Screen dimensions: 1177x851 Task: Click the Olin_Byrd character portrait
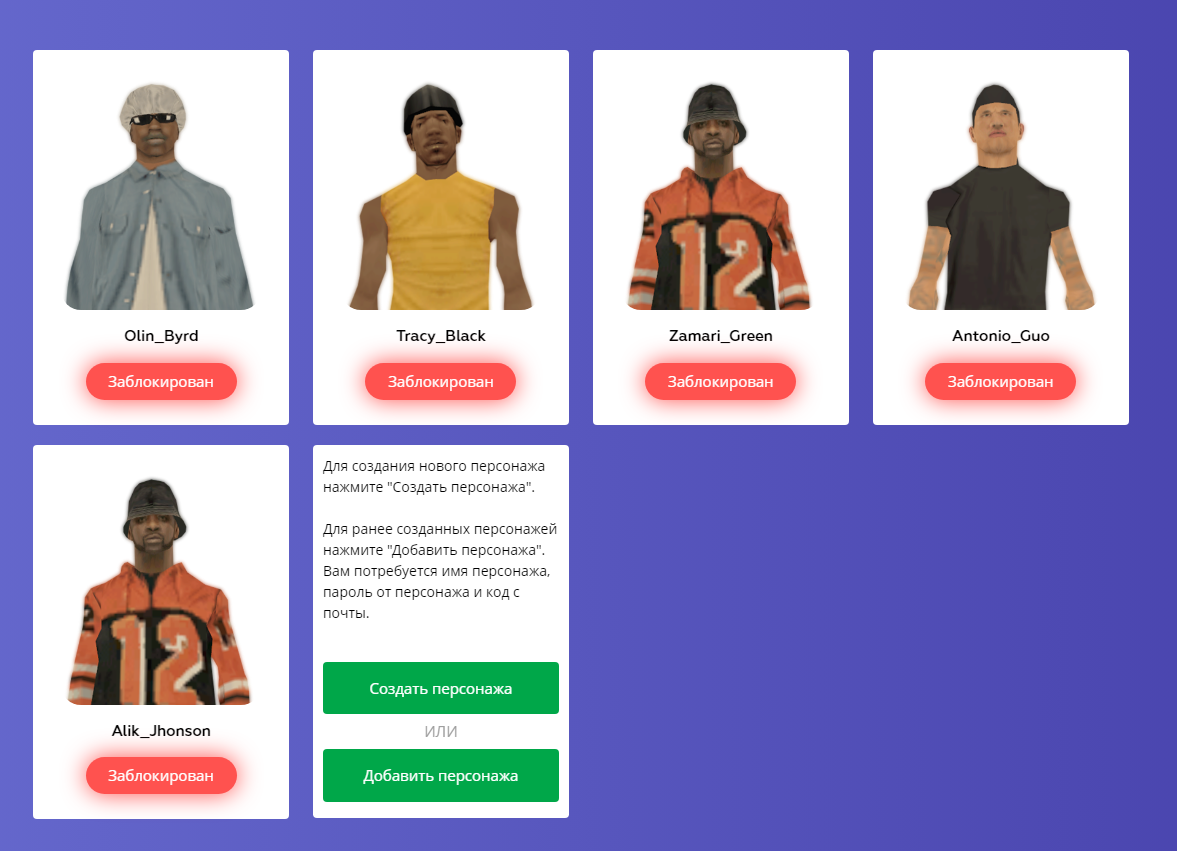(160, 196)
